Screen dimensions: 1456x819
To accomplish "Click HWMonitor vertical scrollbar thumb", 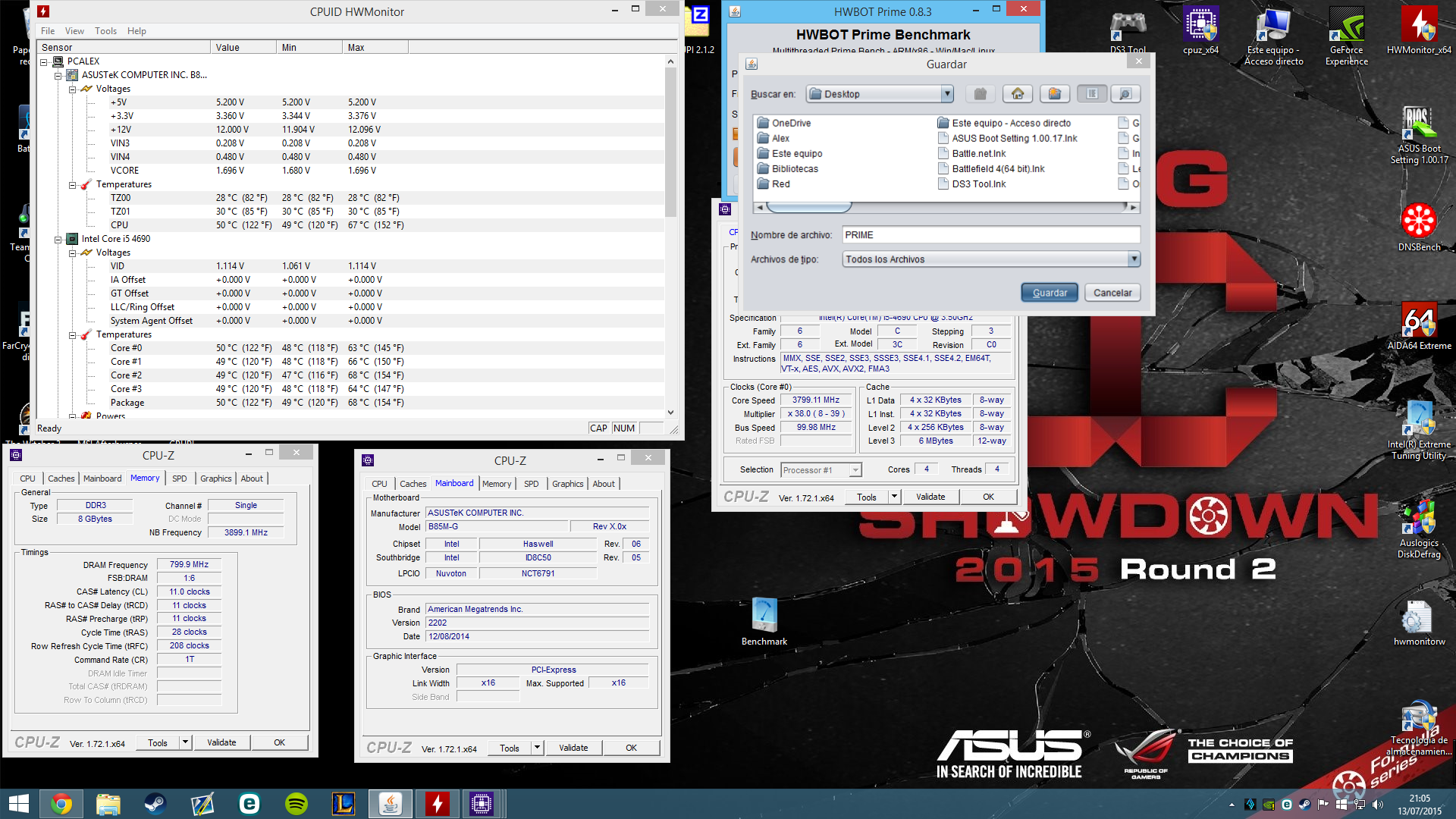I will [x=670, y=143].
